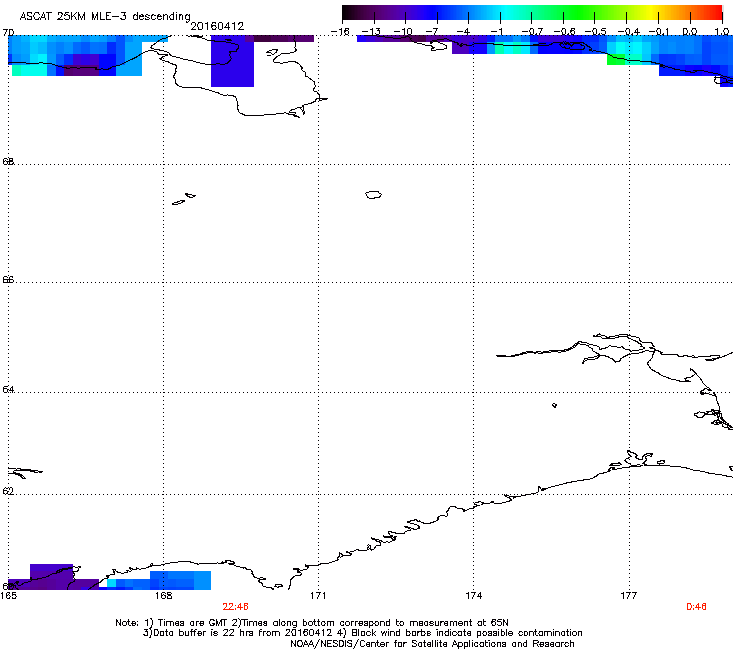
Task: Click the -0.7 colorbar label
Action: click(532, 32)
